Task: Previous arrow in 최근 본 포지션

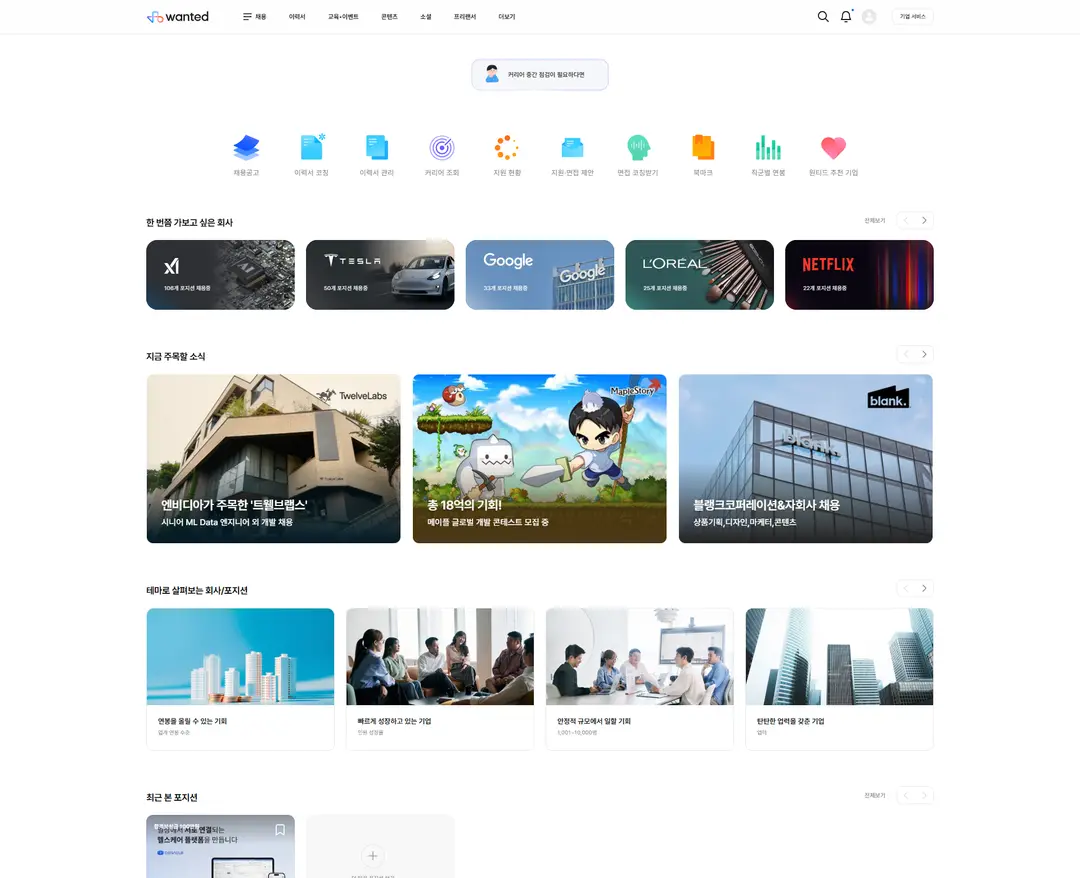Action: coord(906,795)
